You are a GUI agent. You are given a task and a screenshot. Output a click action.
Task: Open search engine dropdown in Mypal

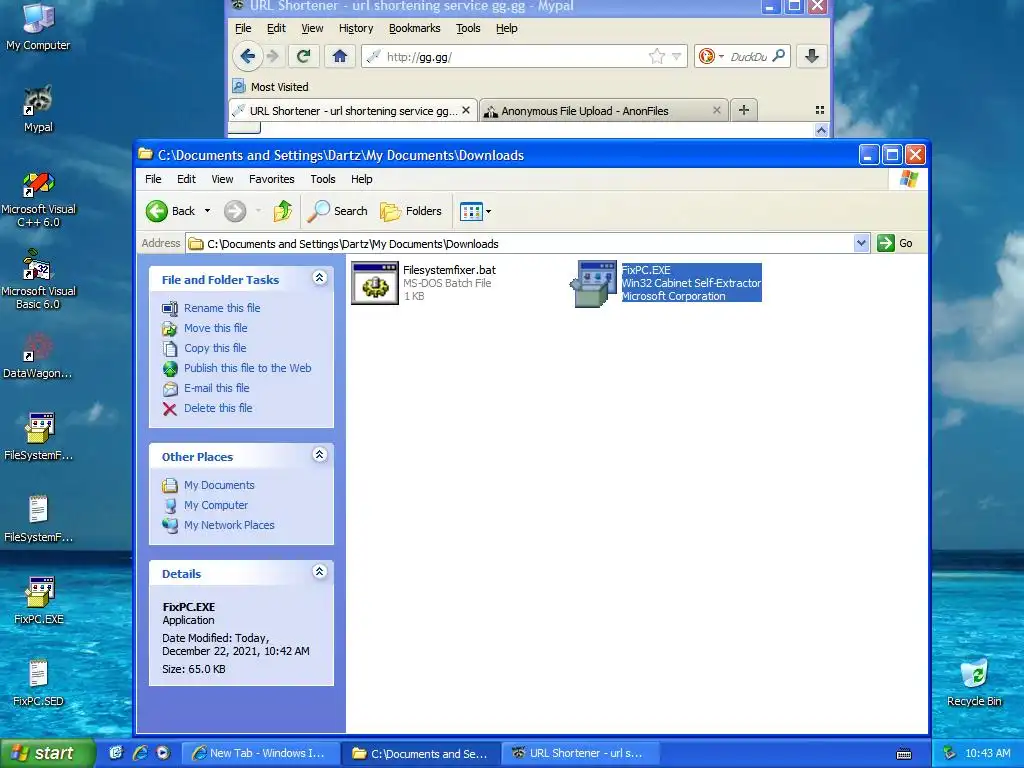point(721,56)
